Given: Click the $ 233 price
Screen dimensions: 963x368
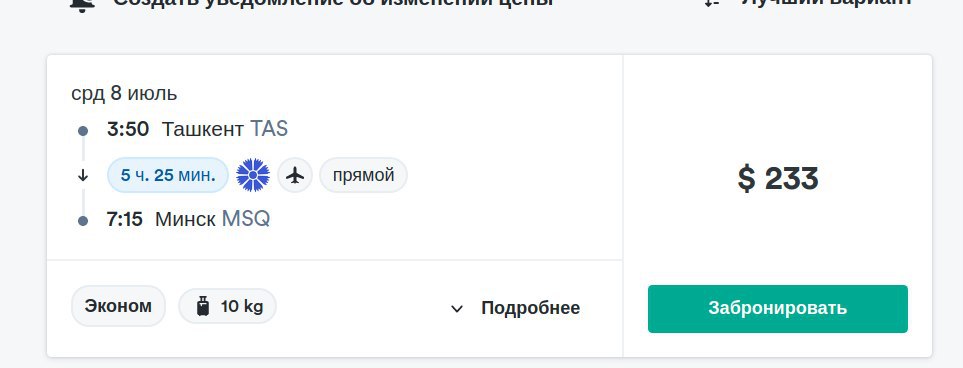Looking at the screenshot, I should click(778, 179).
